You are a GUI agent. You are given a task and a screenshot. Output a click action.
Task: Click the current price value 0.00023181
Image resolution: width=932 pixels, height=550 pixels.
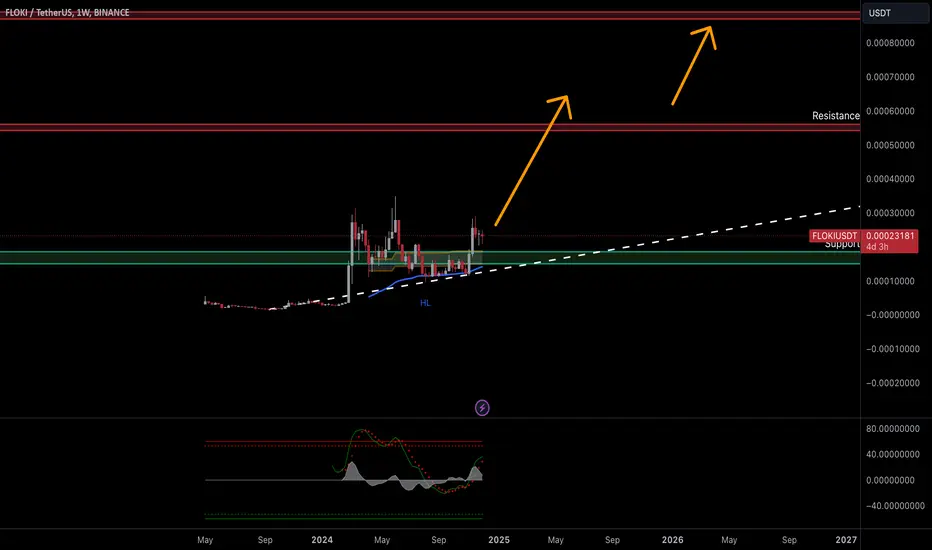(890, 236)
